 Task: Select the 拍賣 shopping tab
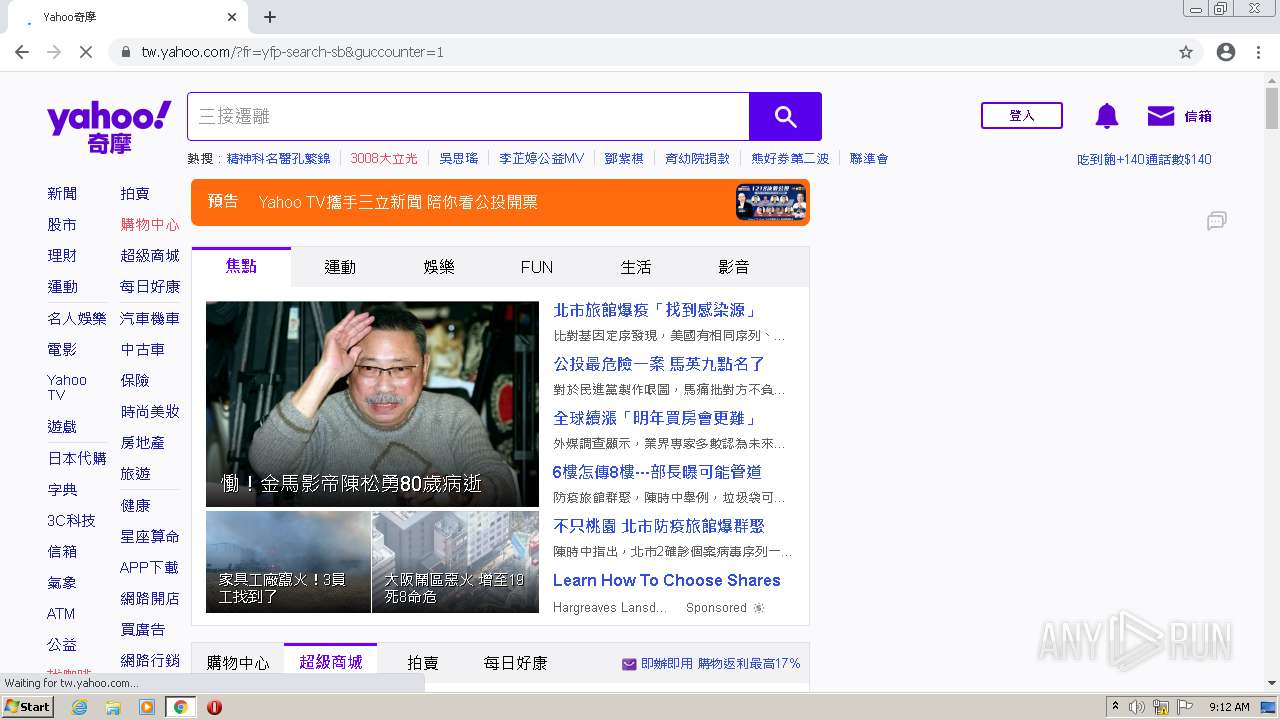pos(423,663)
